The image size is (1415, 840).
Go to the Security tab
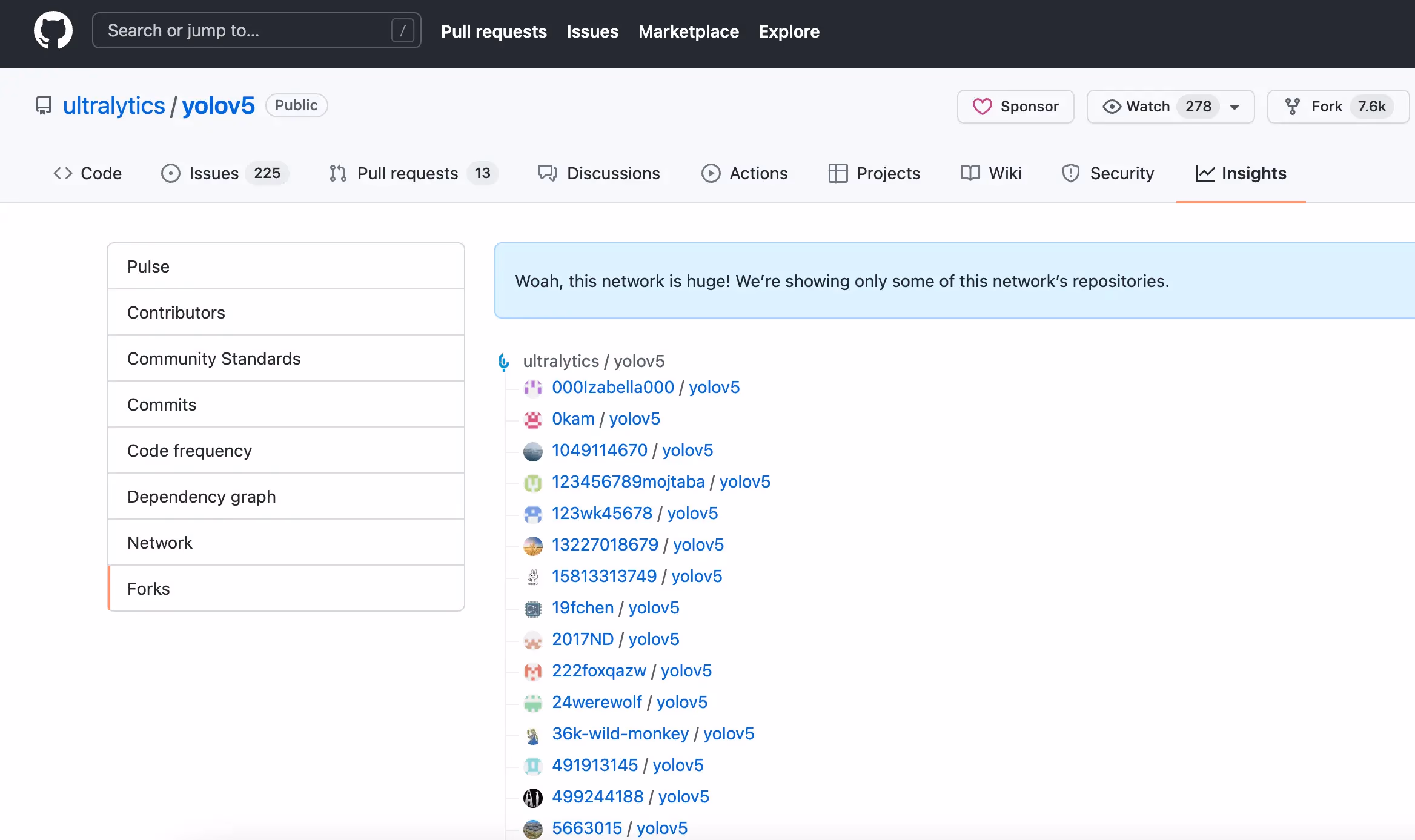click(x=1108, y=173)
